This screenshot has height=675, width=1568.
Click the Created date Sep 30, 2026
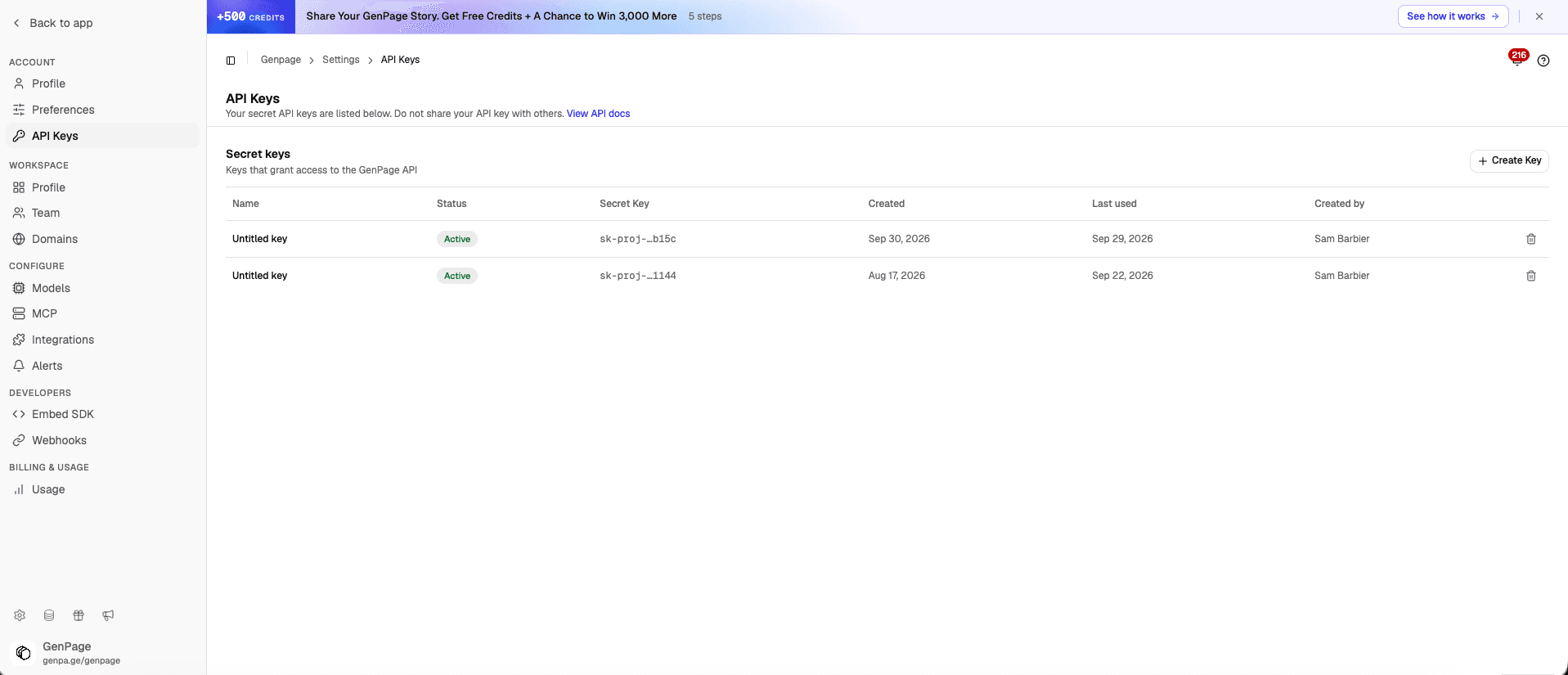pyautogui.click(x=899, y=239)
